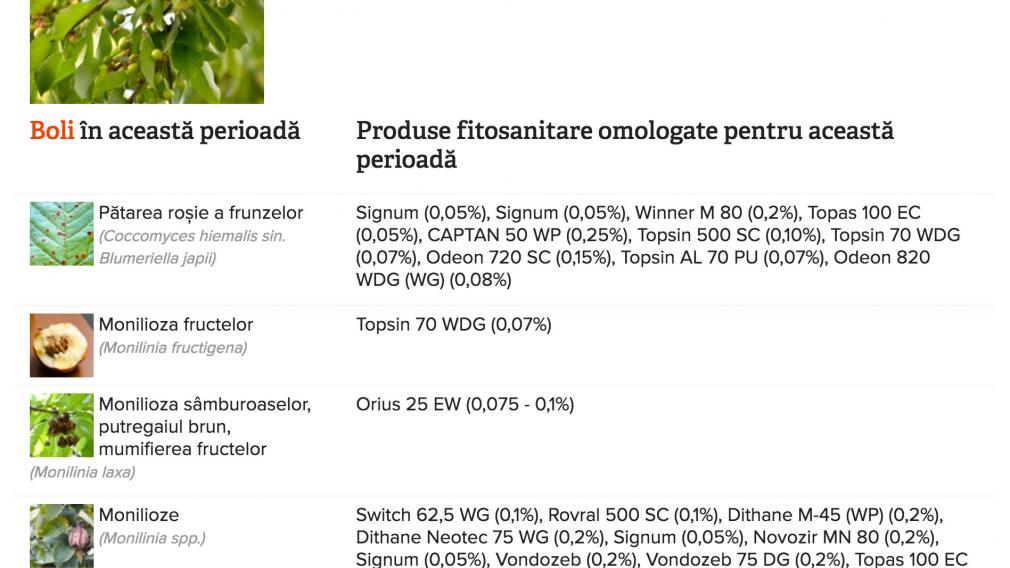Click the Monilinia laxa scientific name

tap(82, 473)
